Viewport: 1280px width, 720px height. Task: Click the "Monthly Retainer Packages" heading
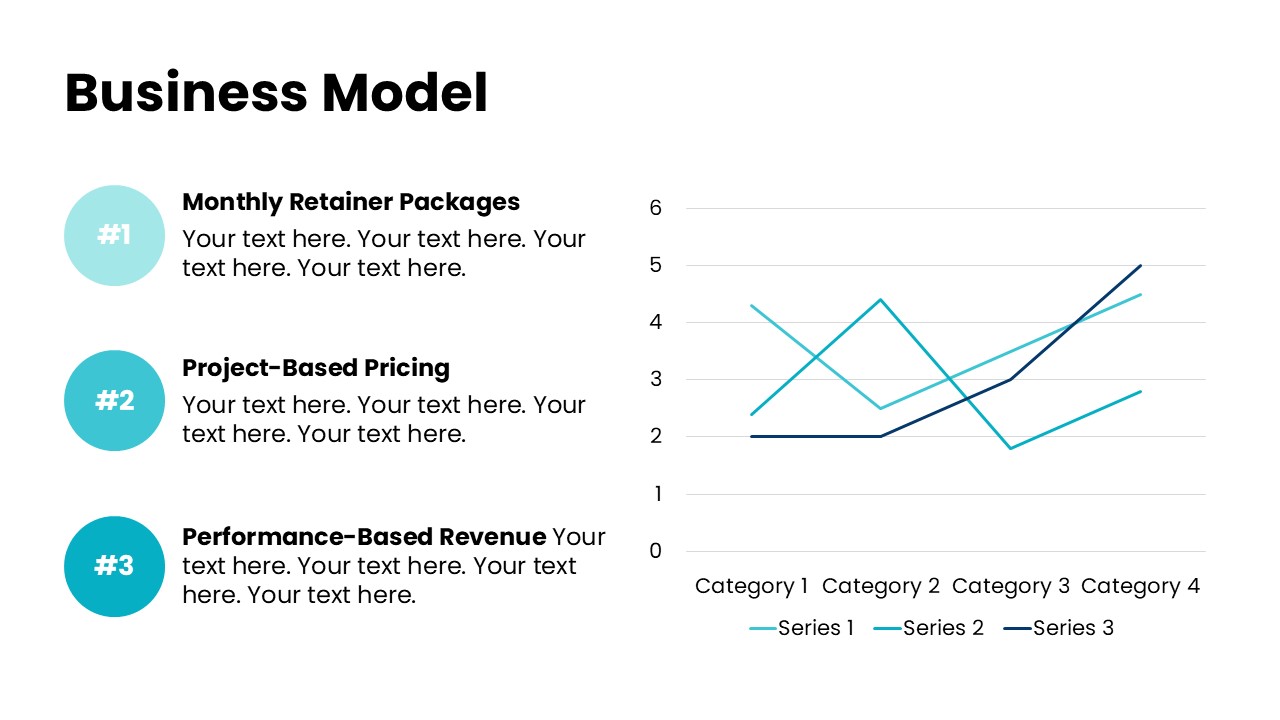click(x=351, y=202)
